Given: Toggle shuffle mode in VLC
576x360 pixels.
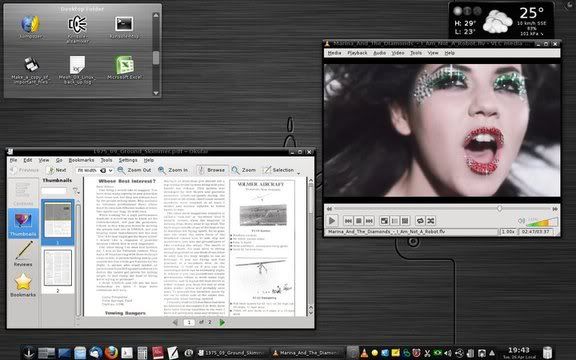Looking at the screenshot, I should point(431,220).
